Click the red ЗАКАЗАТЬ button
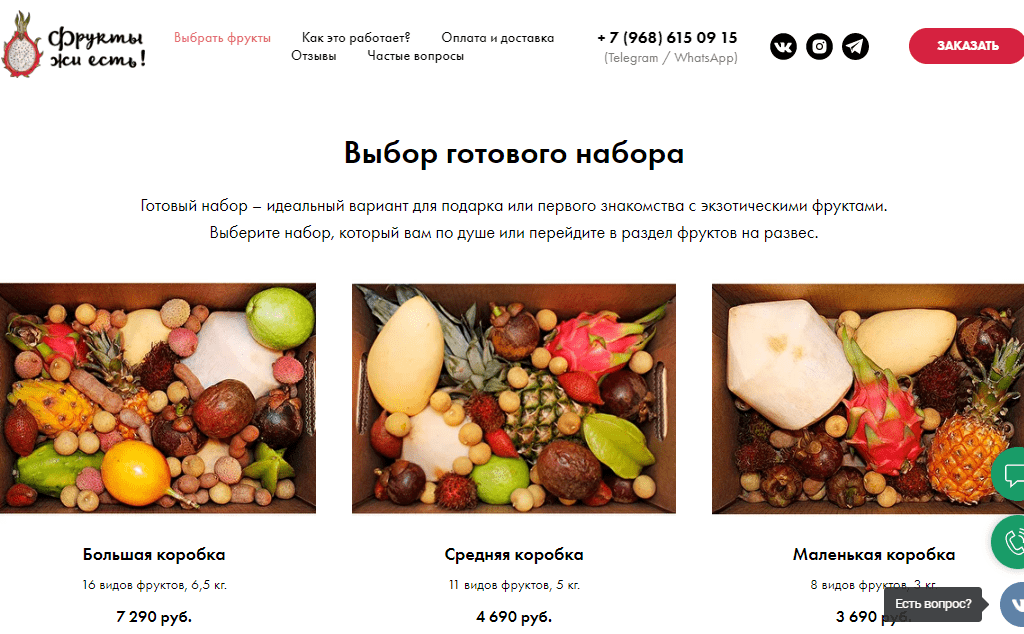The image size is (1024, 634). (967, 46)
